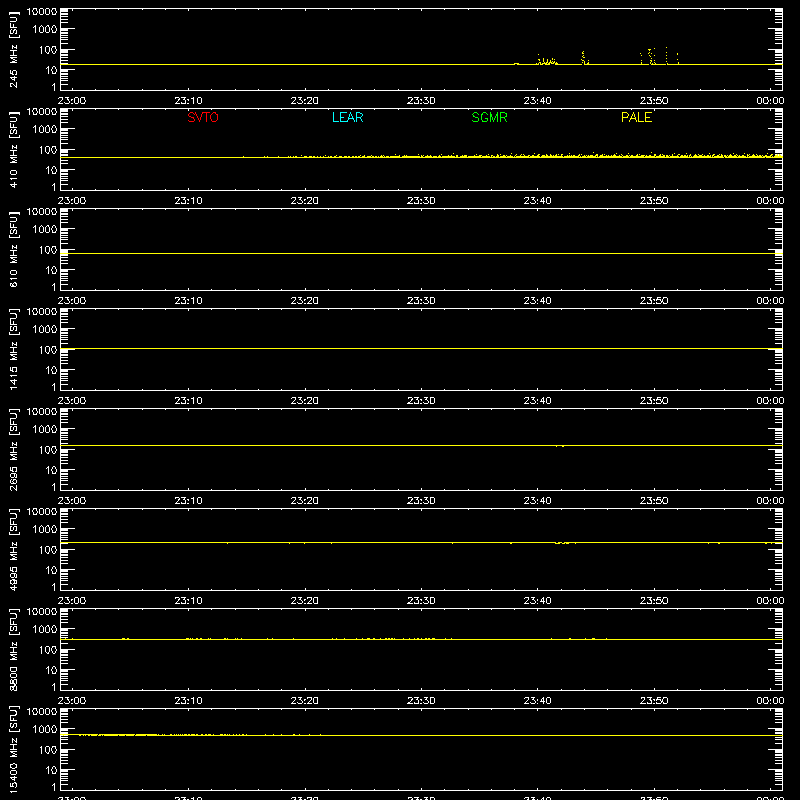Image resolution: width=800 pixels, height=800 pixels.
Task: Click 23:00 tick label under 4995 MHz plot
Action: coord(72,601)
